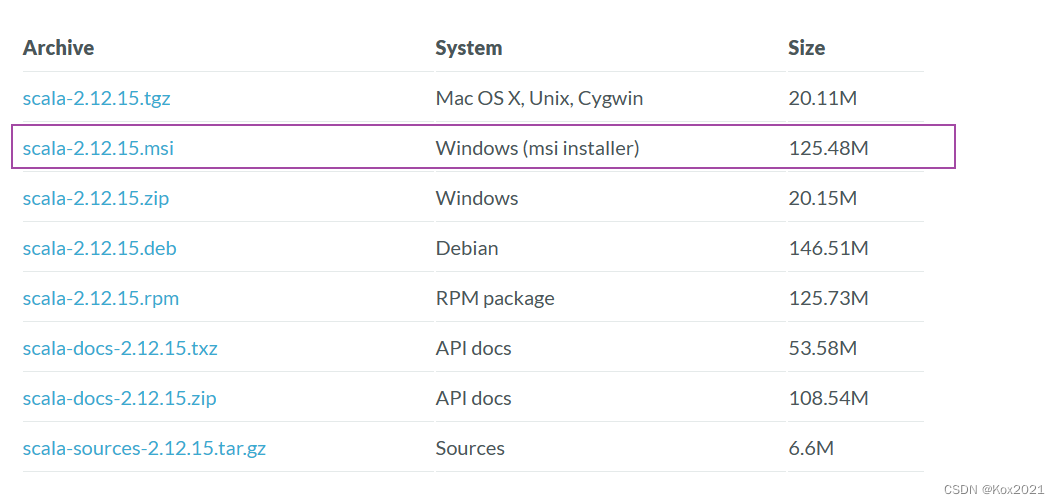This screenshot has height=504, width=1060.
Task: Select the 108.54M size value
Action: pos(828,399)
